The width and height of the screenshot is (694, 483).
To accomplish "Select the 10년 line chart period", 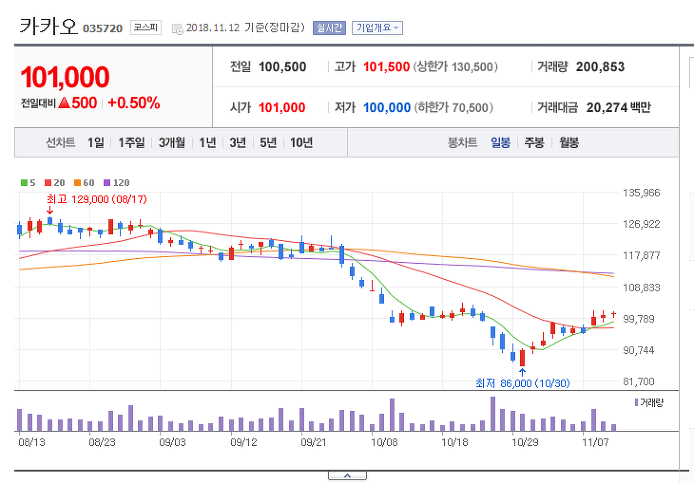I will coord(301,143).
